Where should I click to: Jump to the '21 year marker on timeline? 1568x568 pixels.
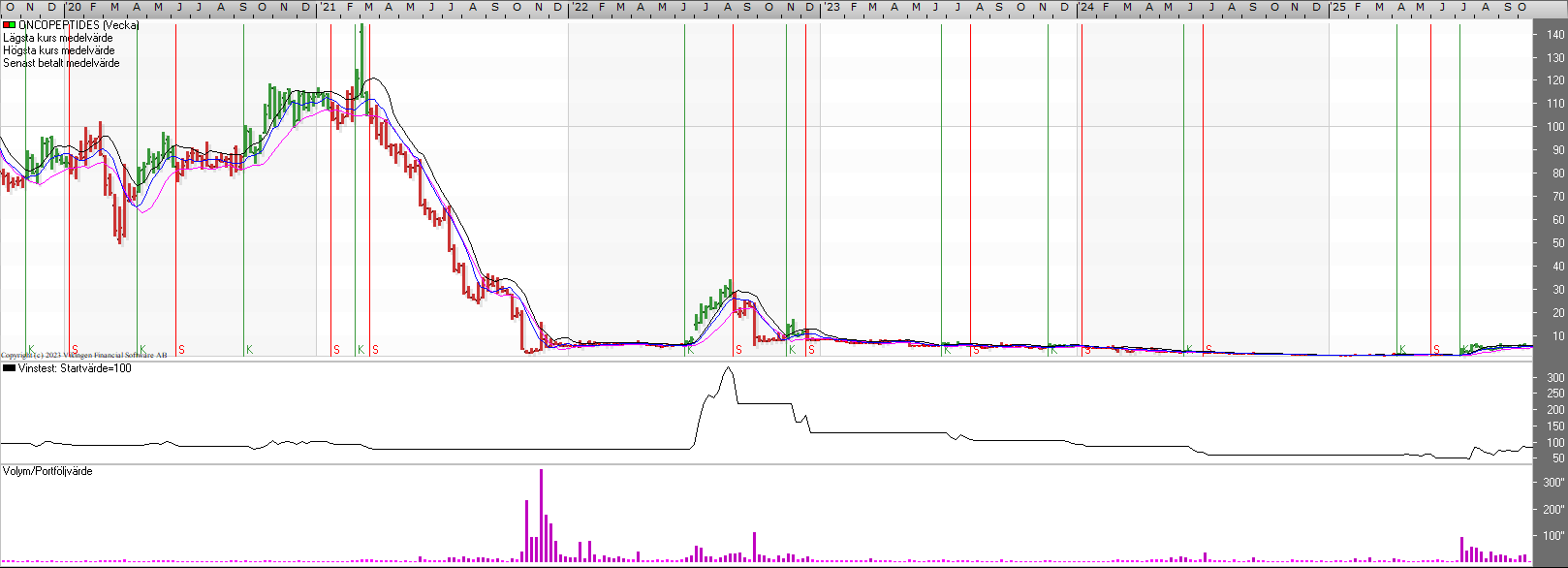pyautogui.click(x=329, y=7)
